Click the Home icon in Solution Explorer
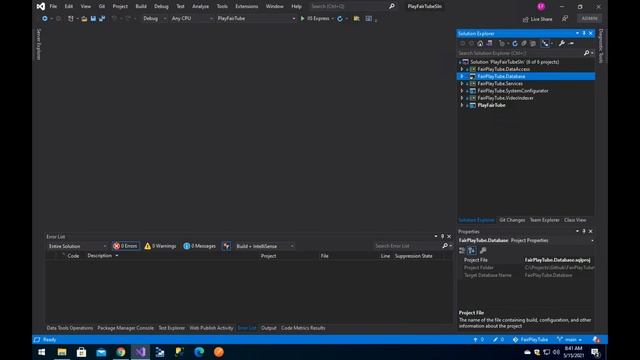The width and height of the screenshot is (640, 360). pos(480,43)
